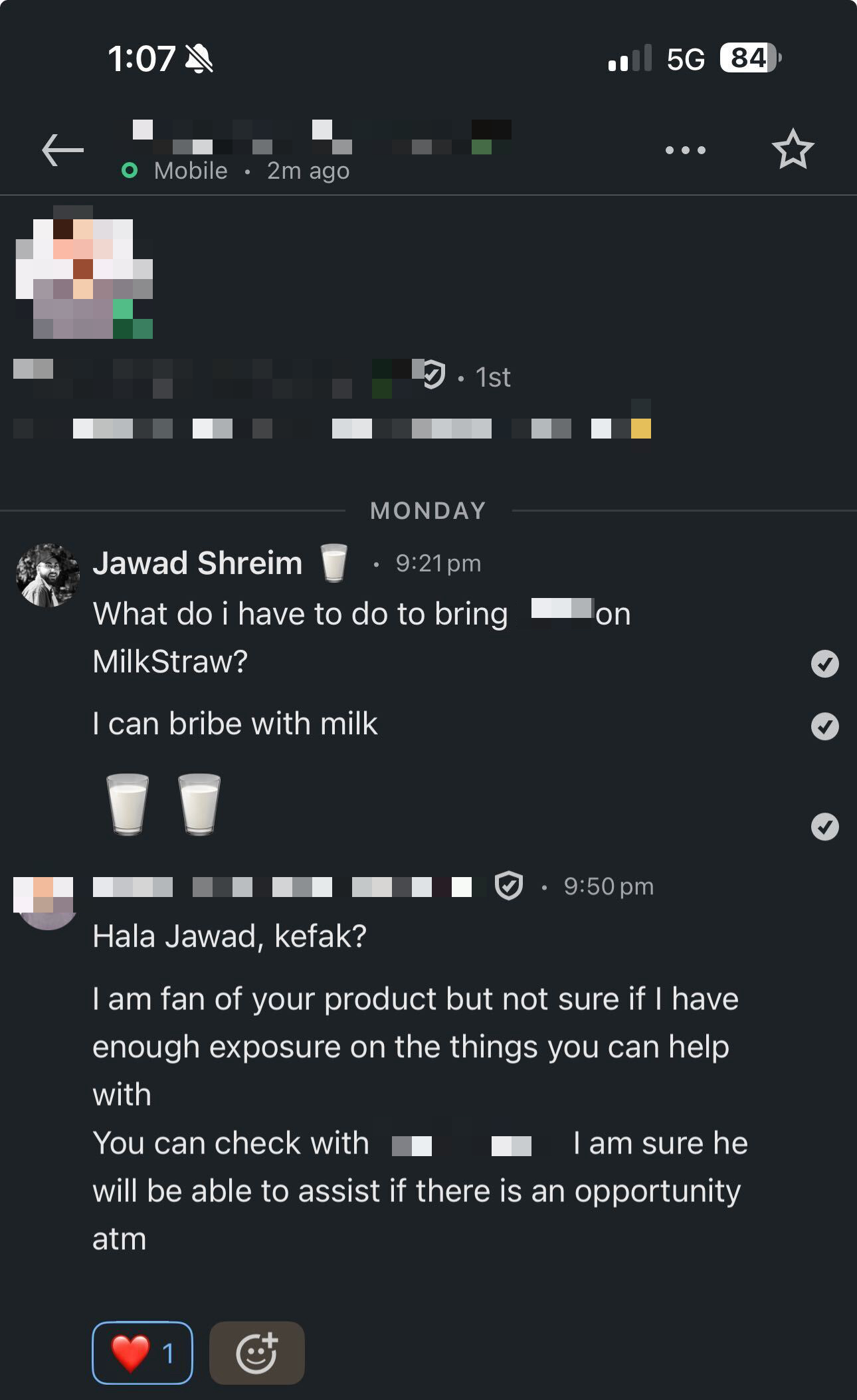Viewport: 857px width, 1400px height.
Task: Click verified shield next to 9:50 pm
Action: [509, 886]
